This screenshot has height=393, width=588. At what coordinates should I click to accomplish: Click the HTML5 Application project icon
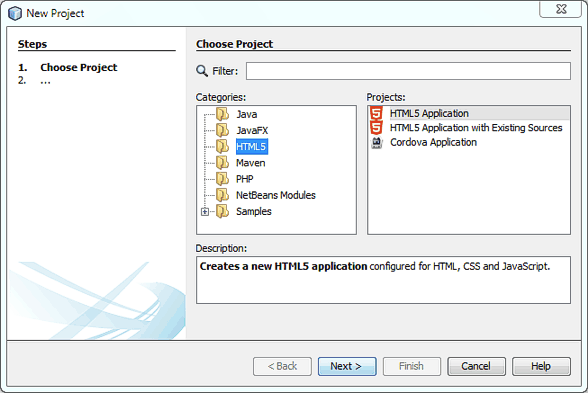click(376, 113)
